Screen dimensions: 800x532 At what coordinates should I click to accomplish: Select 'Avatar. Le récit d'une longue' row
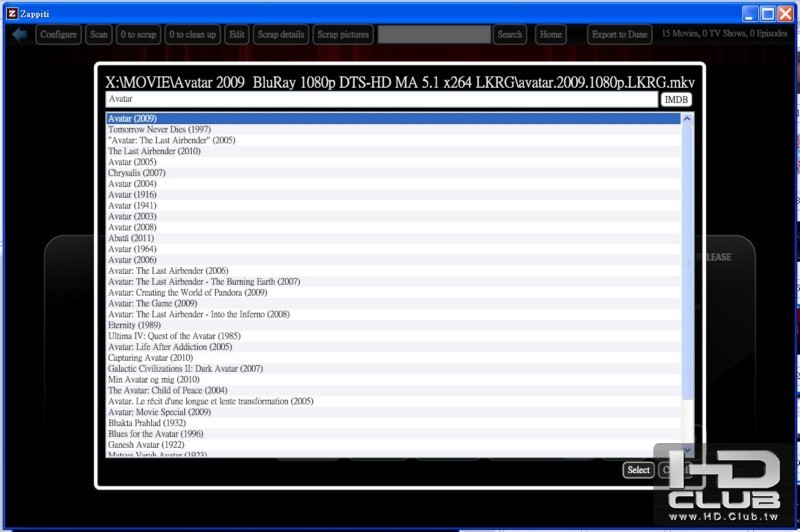coord(393,401)
